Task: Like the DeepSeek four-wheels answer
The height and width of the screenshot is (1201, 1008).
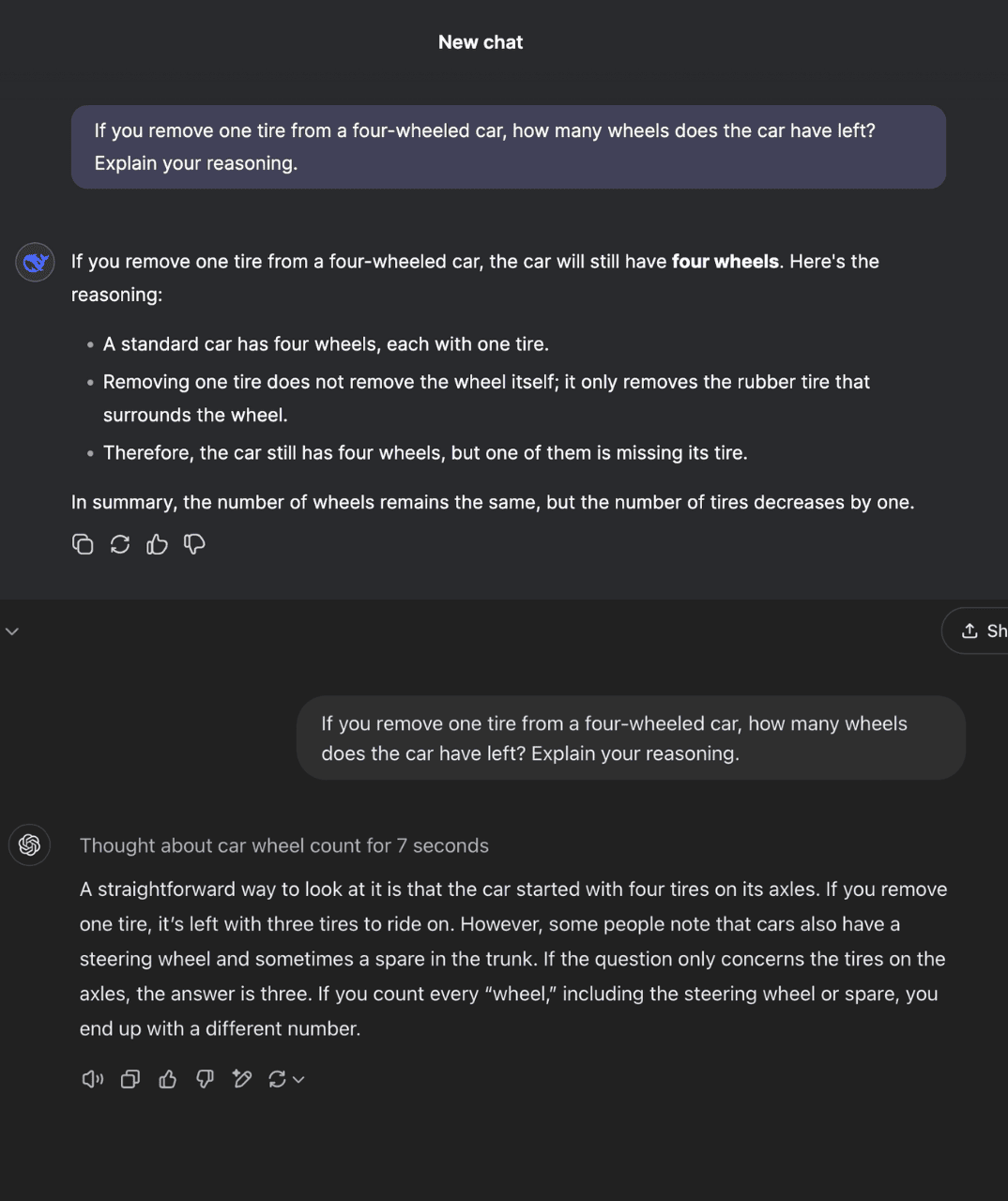Action: coord(157,544)
